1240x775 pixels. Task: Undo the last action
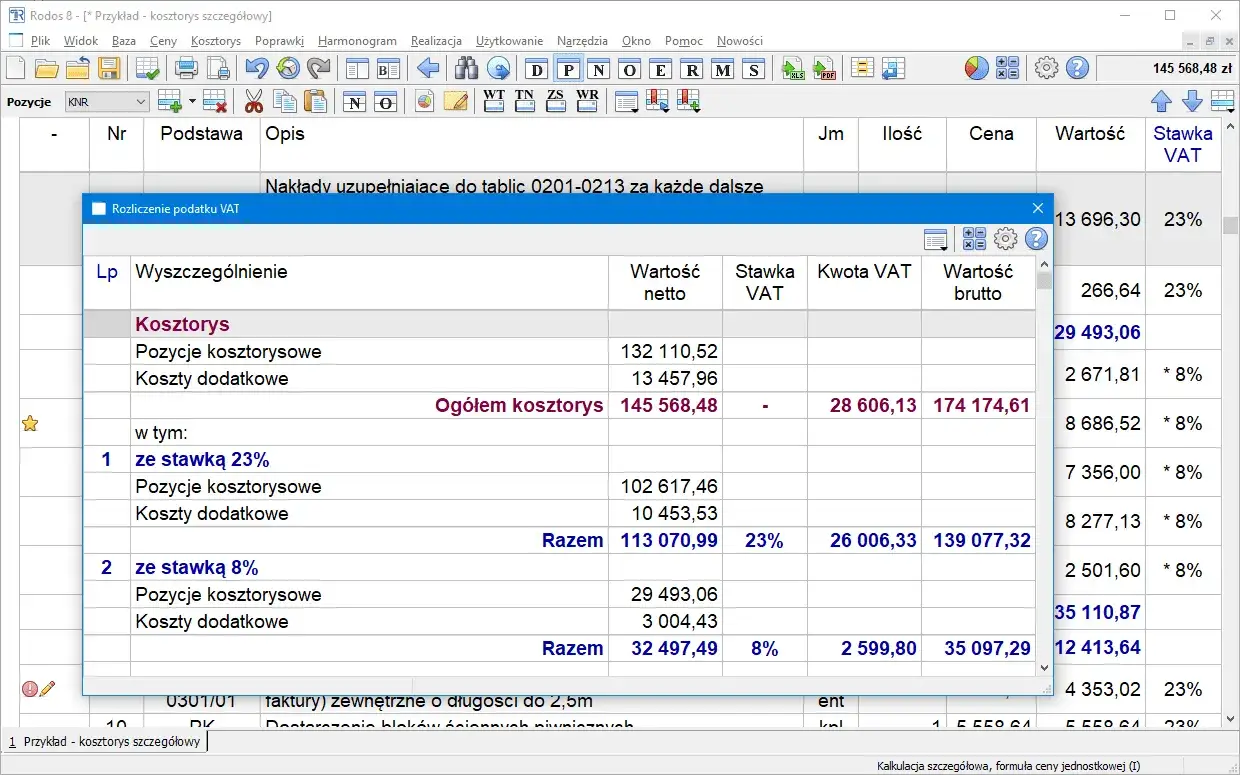(258, 69)
